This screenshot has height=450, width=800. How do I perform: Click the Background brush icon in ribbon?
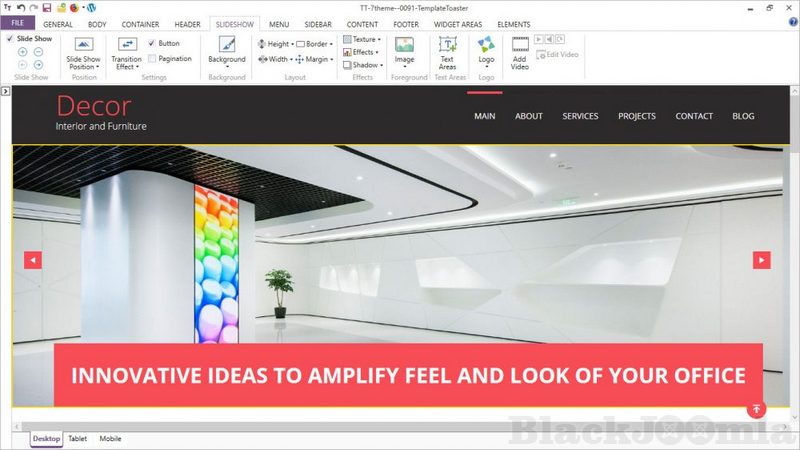click(x=227, y=46)
